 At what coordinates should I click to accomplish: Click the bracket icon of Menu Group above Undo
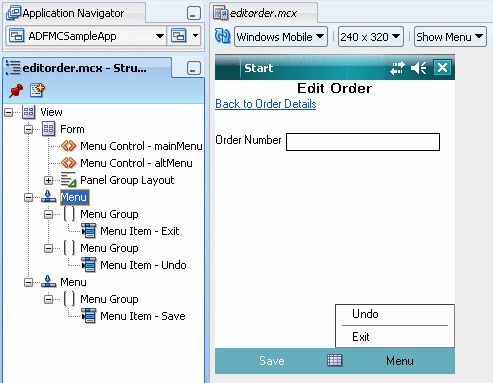[x=69, y=248]
